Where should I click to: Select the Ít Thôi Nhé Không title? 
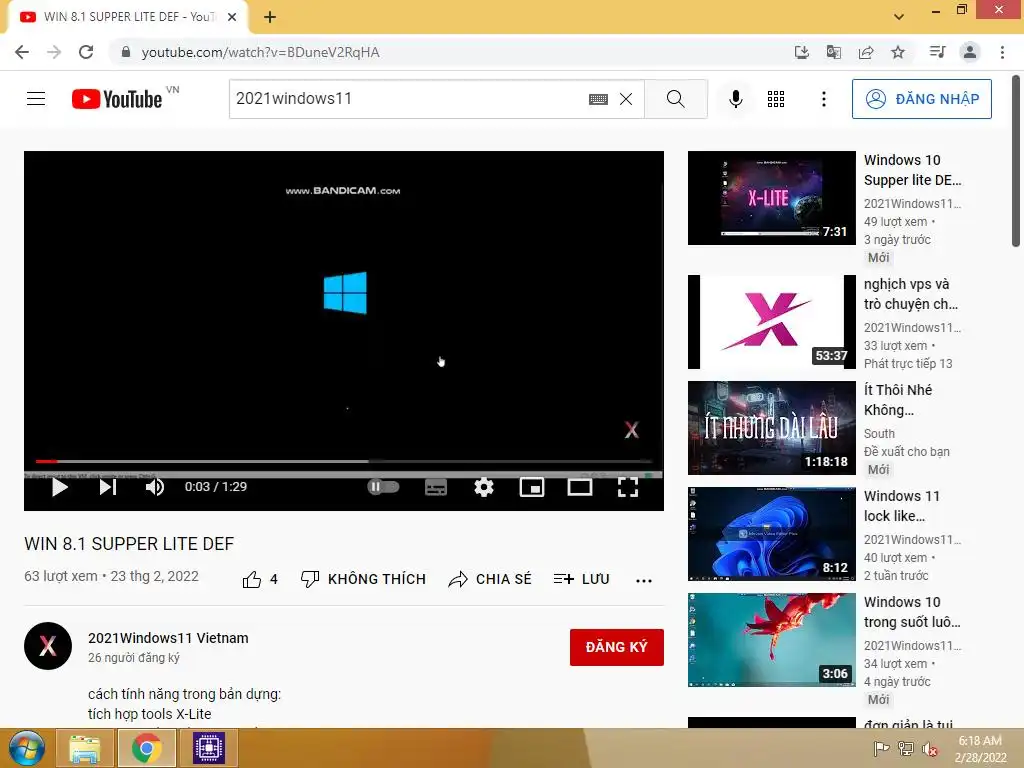click(898, 400)
